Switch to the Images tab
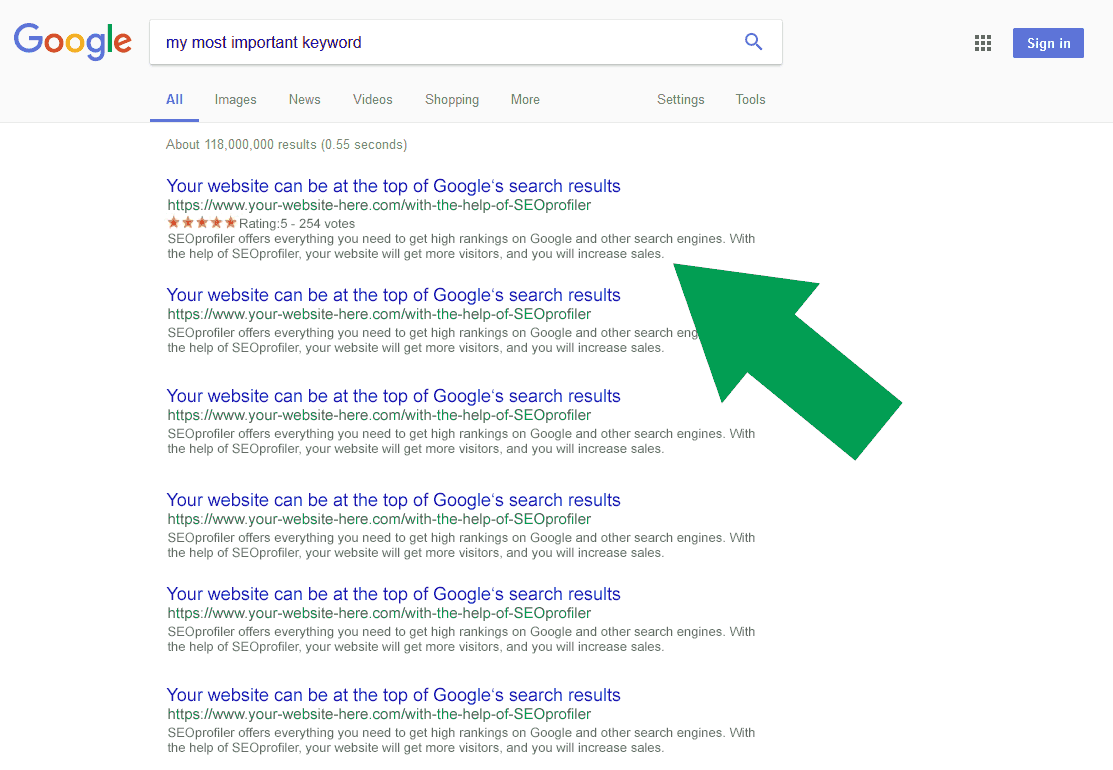The width and height of the screenshot is (1113, 770). pos(235,100)
